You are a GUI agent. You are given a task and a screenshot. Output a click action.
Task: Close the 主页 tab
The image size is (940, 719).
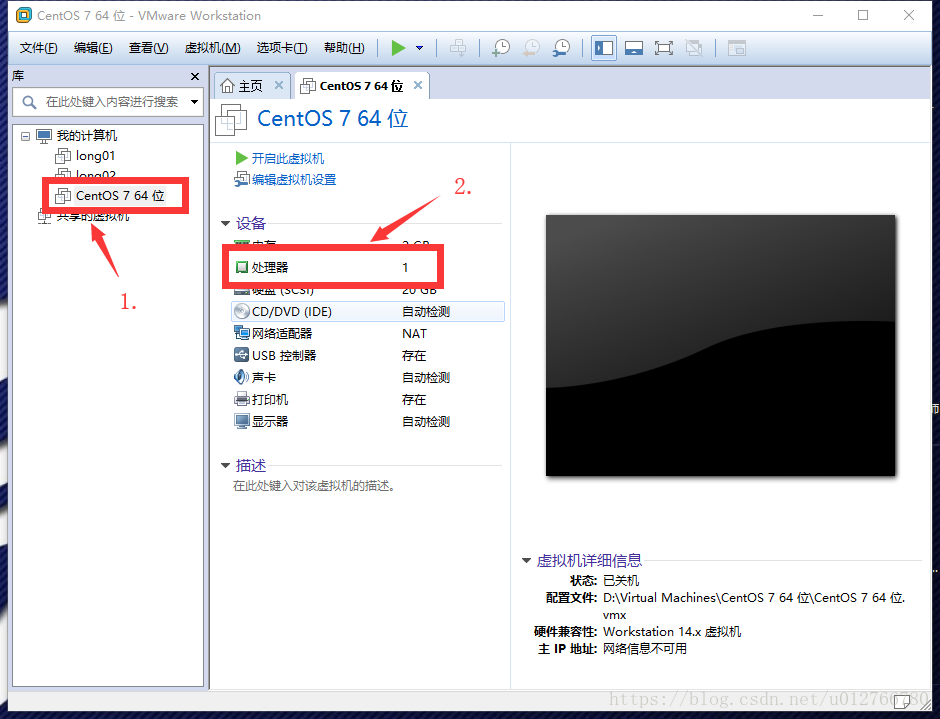tap(279, 85)
